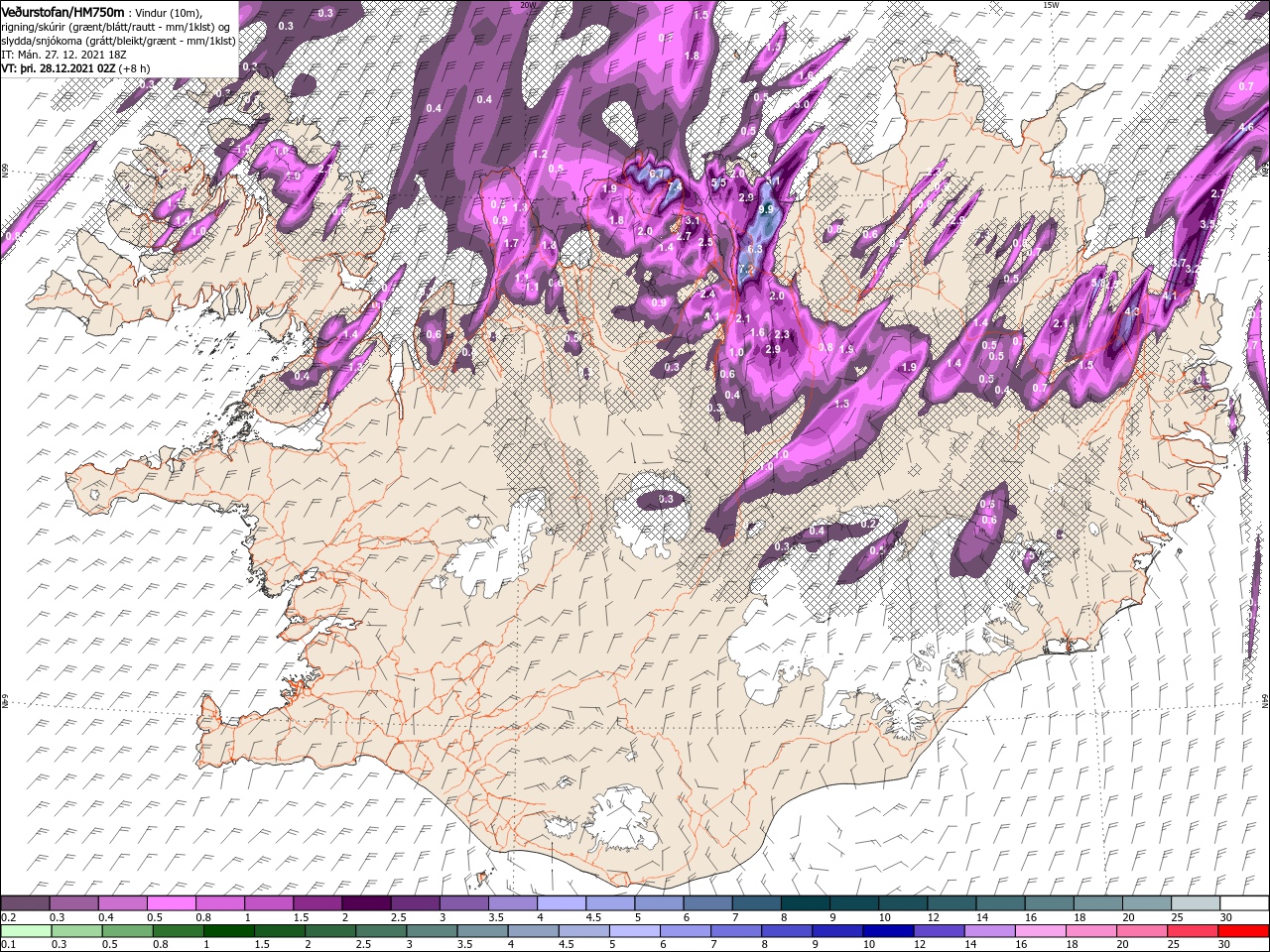This screenshot has height=952, width=1270.
Task: Click upper legend swatch between 16 and 18
Action: 1050,903
